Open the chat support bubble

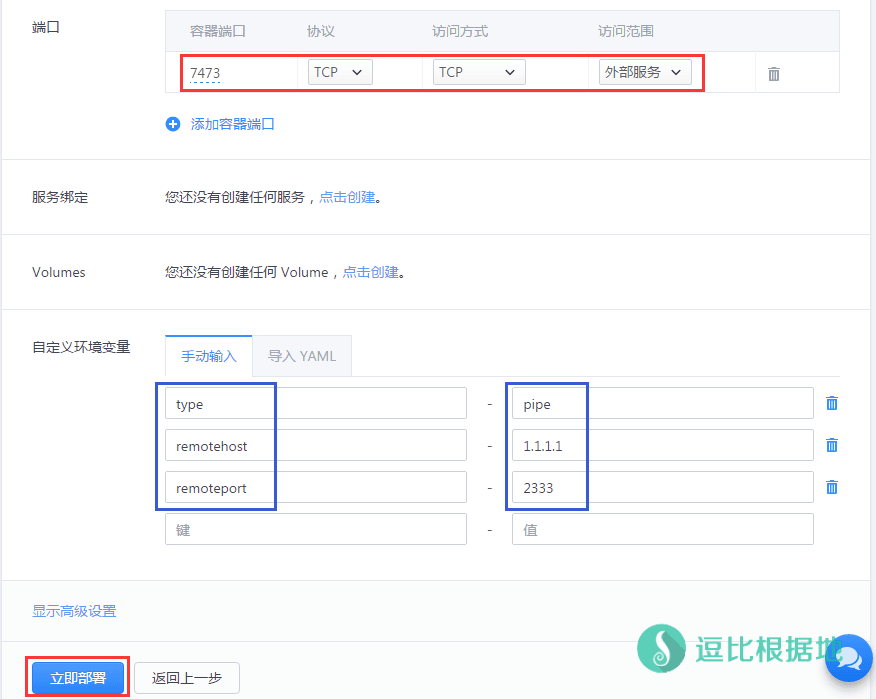coord(849,657)
